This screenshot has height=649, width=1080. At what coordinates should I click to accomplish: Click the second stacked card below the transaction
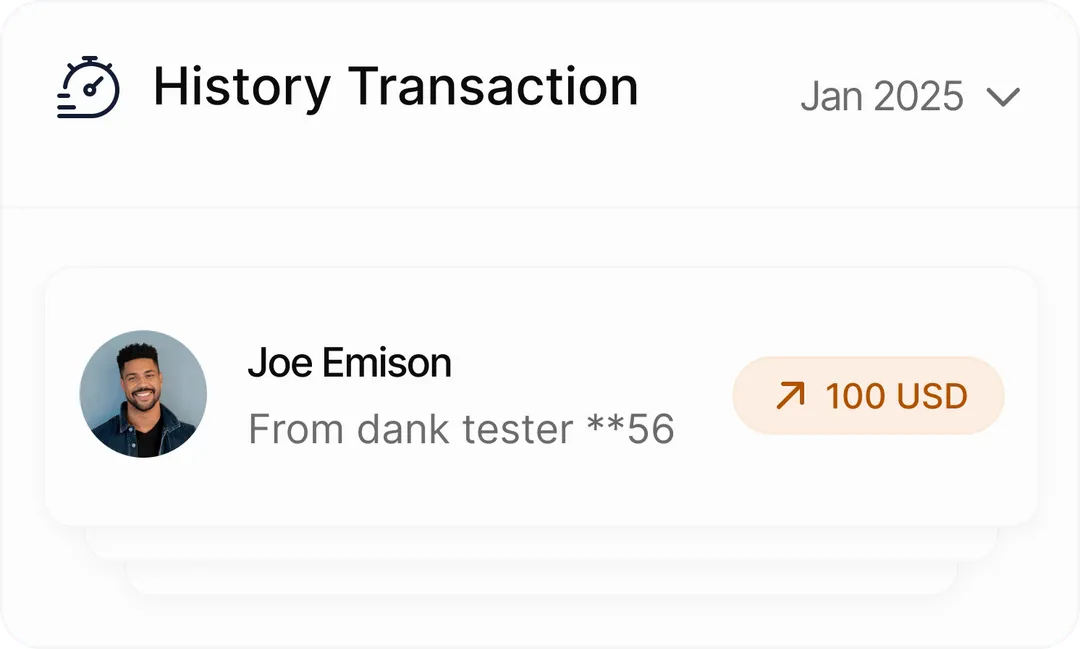click(x=540, y=543)
